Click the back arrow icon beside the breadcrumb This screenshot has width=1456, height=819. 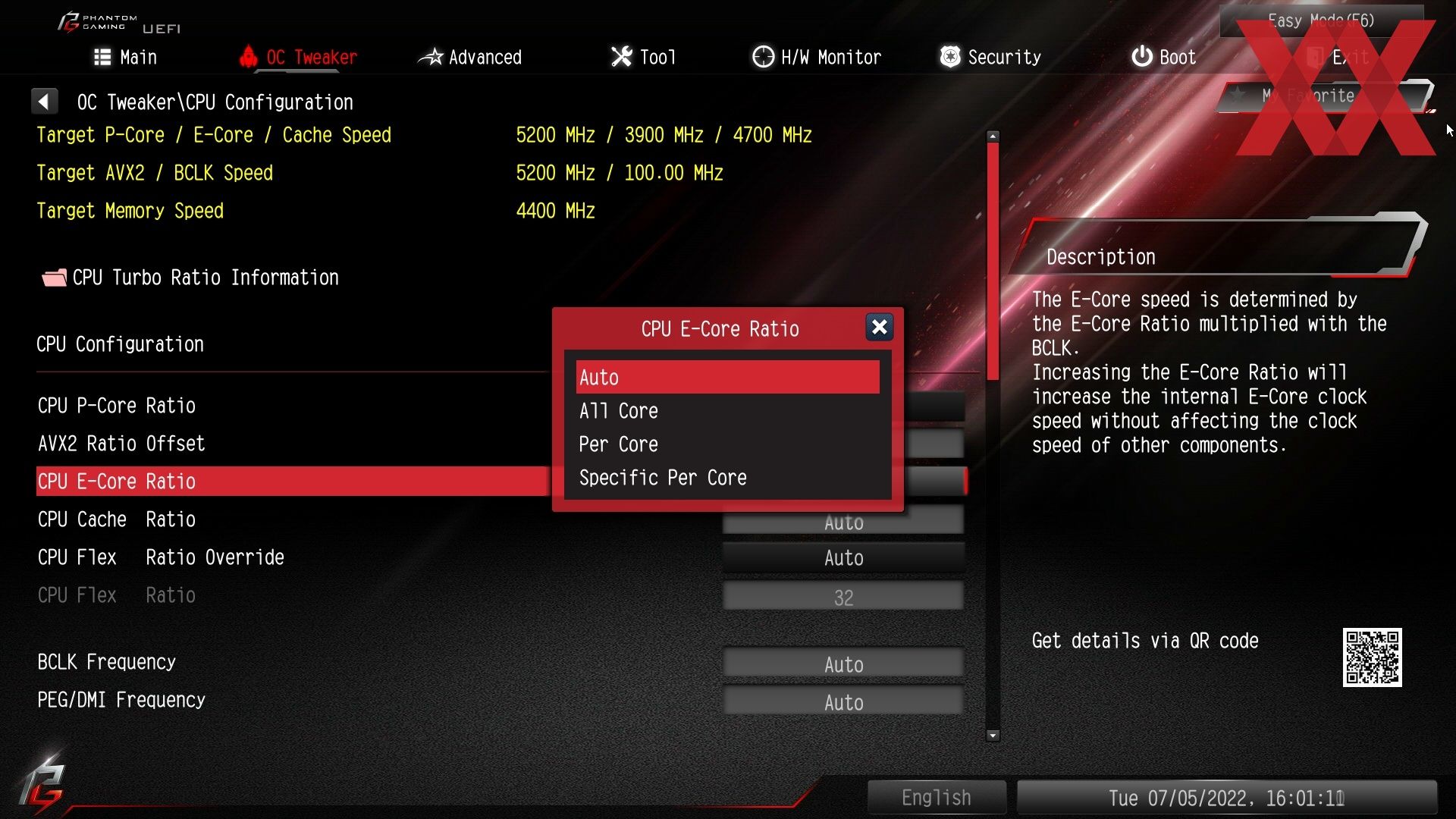point(44,102)
